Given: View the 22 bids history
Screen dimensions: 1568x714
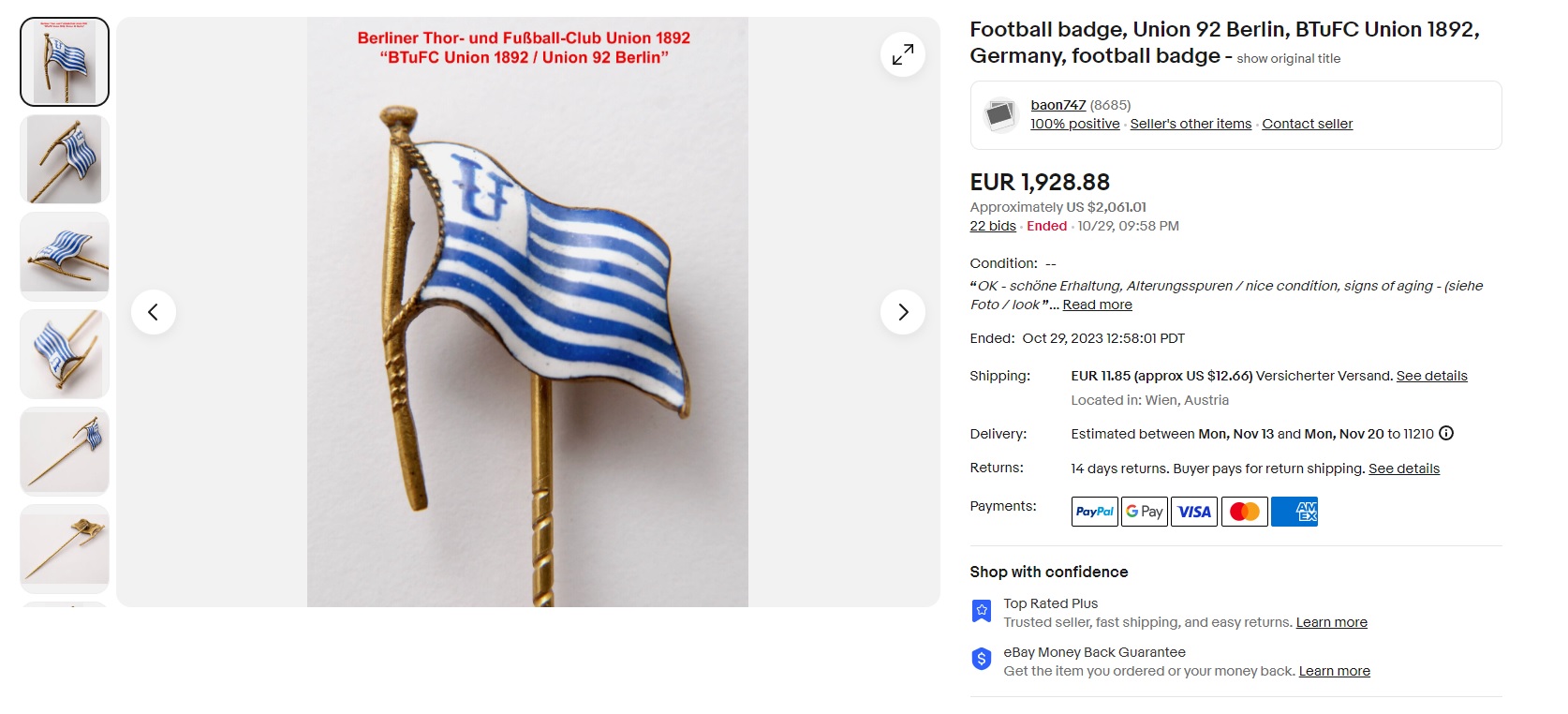Looking at the screenshot, I should point(992,226).
